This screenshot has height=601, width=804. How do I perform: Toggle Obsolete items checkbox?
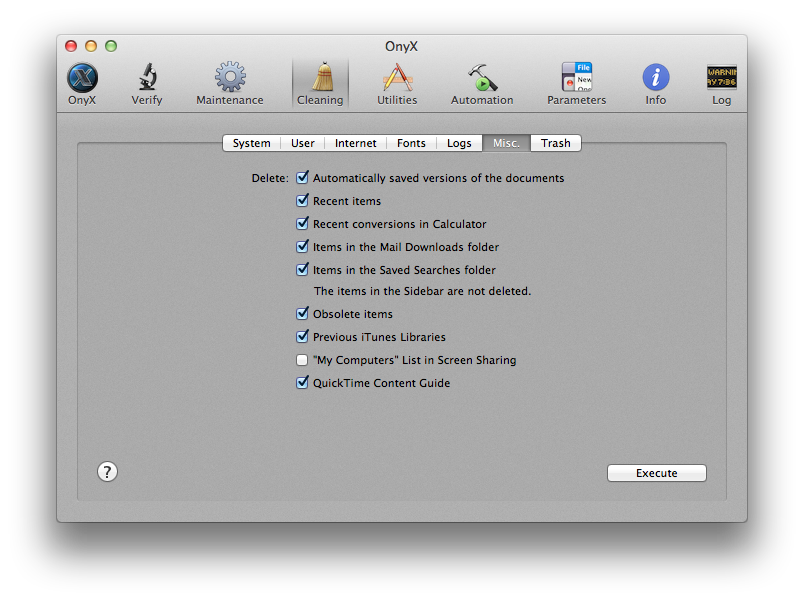[x=302, y=314]
